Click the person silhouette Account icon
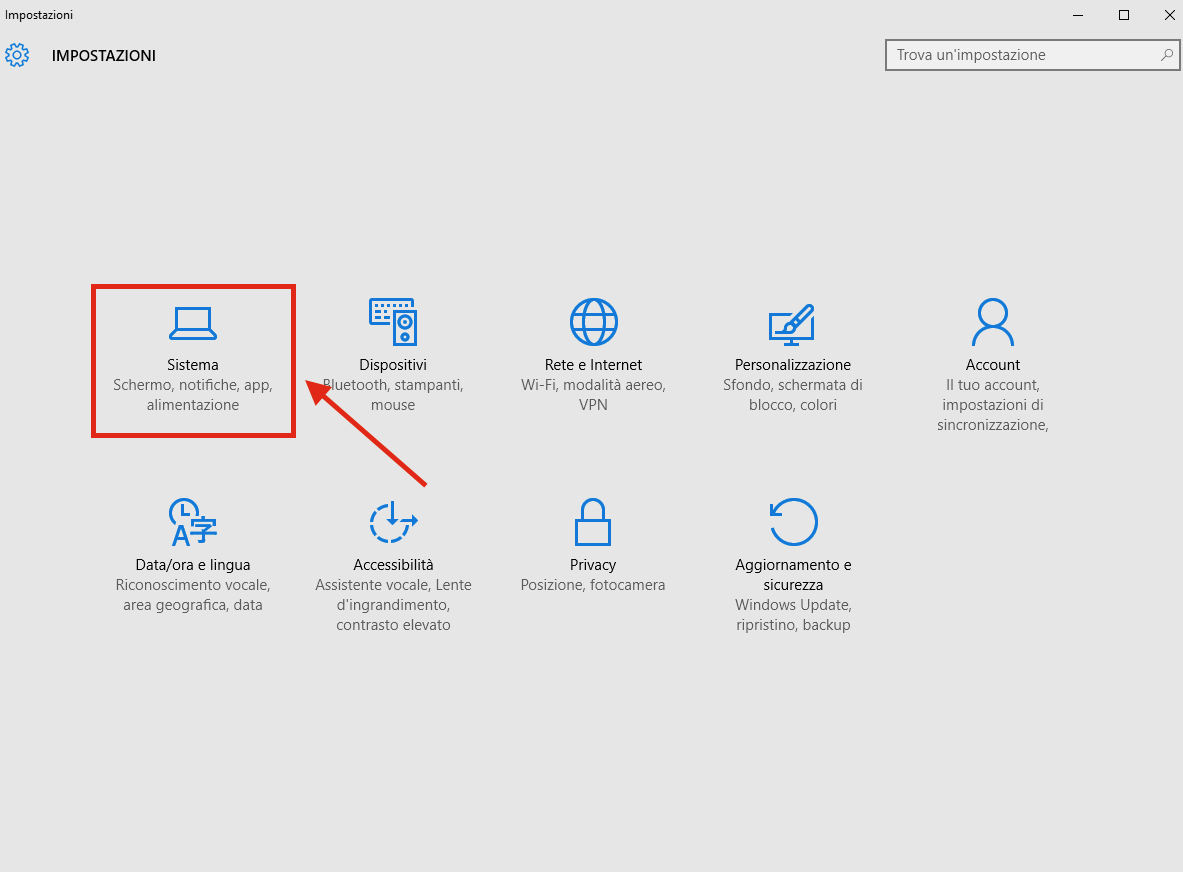This screenshot has height=872, width=1183. tap(993, 322)
